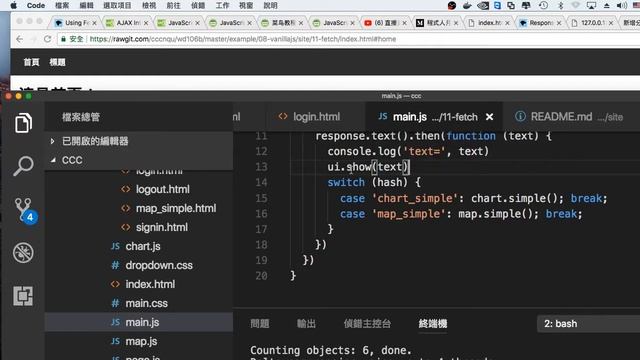Viewport: 640px width, 360px height.
Task: Open the Code menu in menu bar
Action: (36, 5)
